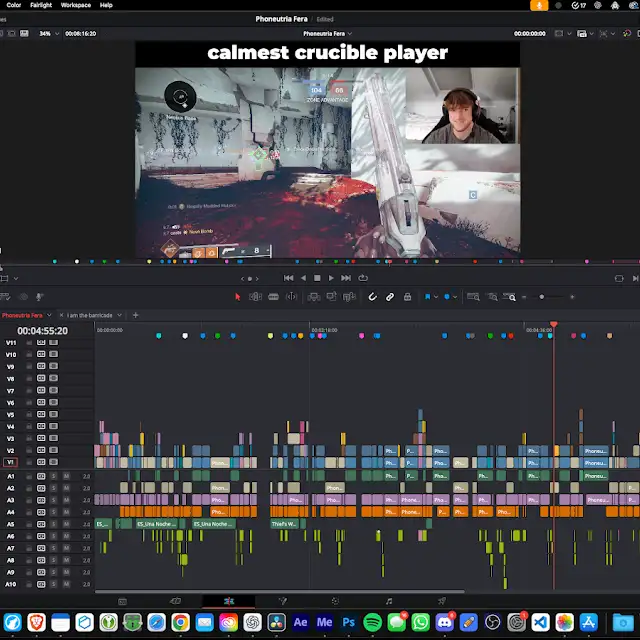This screenshot has width=640, height=640.
Task: Click the Insert Clip toolbar icon
Action: coord(313,297)
